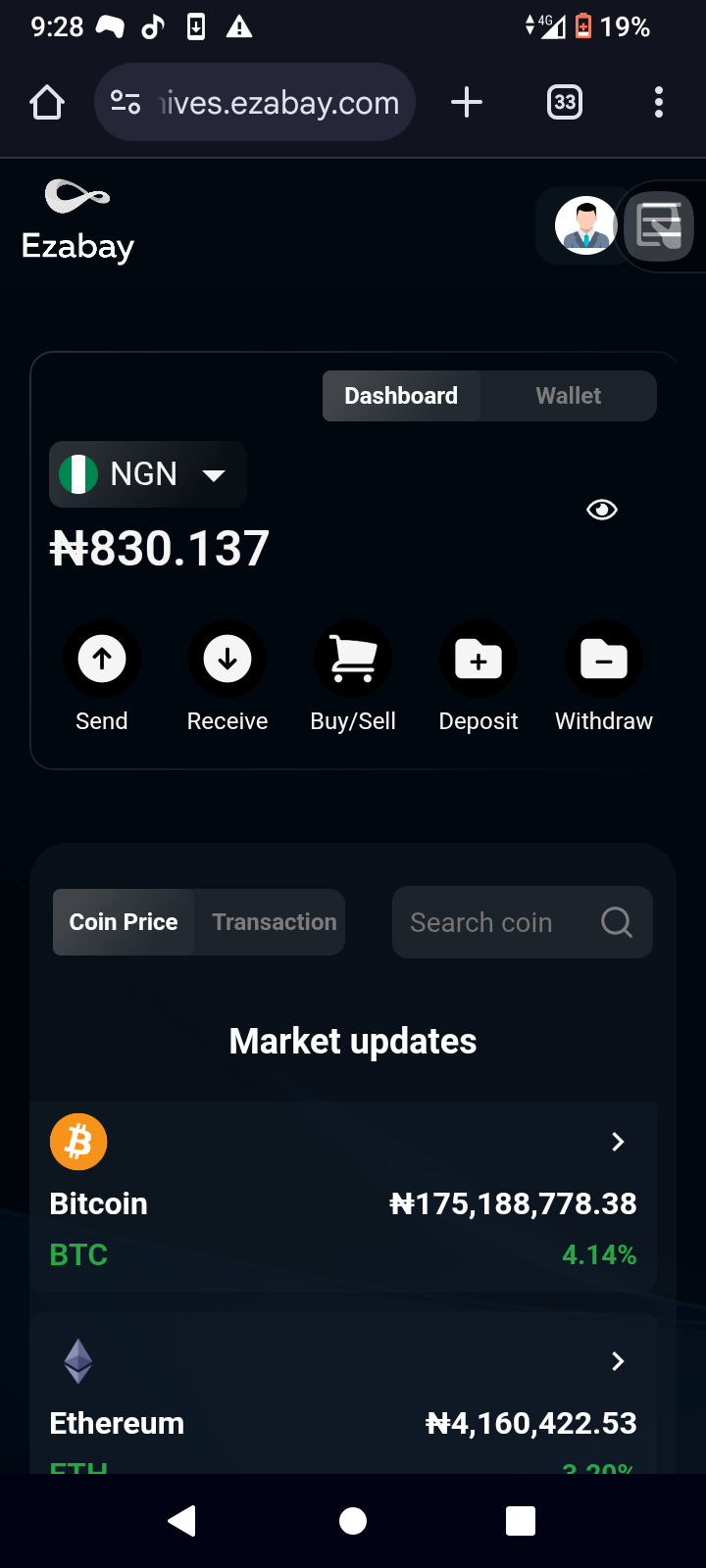The width and height of the screenshot is (706, 1568).
Task: Select the Dashboard tab
Action: click(401, 396)
